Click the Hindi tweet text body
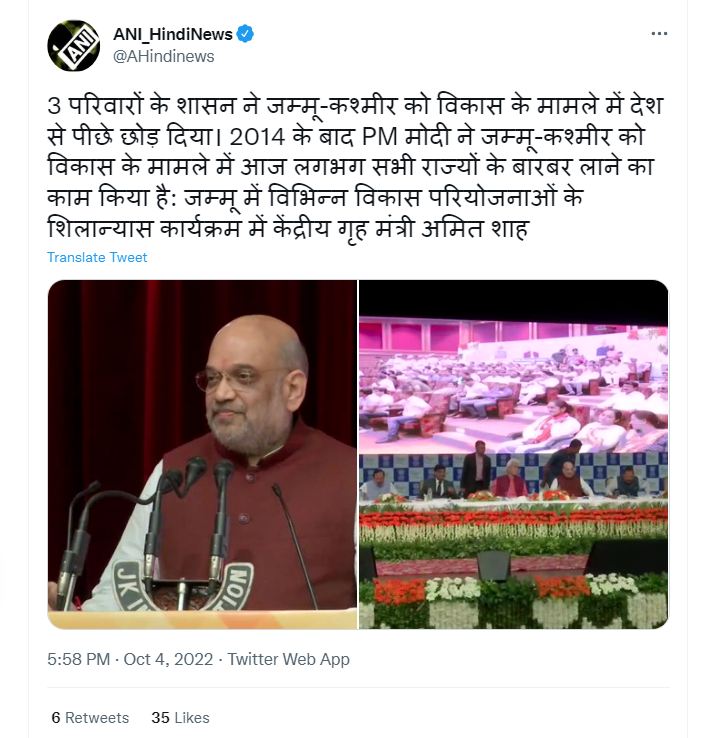The width and height of the screenshot is (720, 738). point(355,168)
